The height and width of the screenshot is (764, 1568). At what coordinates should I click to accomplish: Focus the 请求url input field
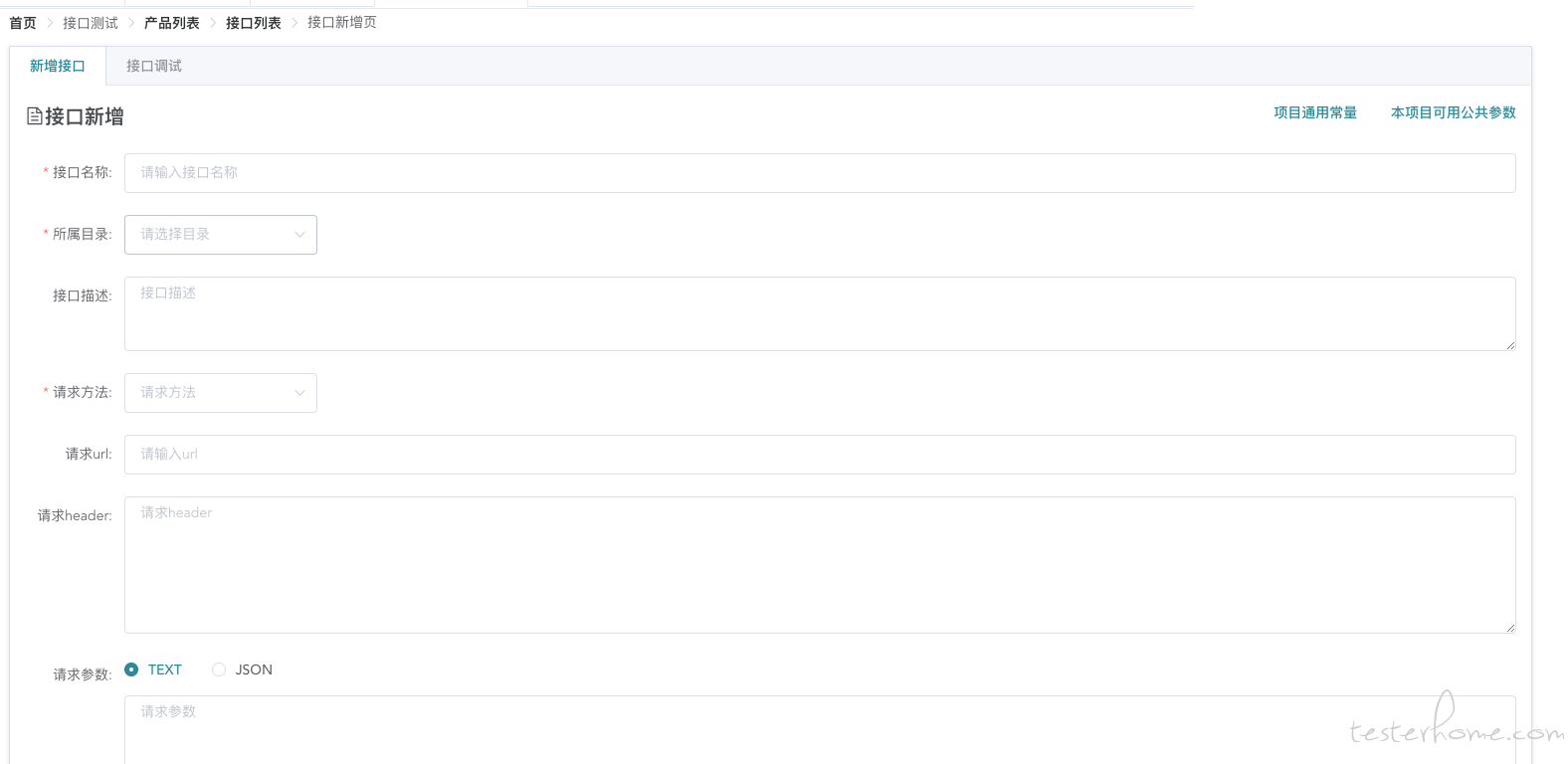click(x=820, y=455)
